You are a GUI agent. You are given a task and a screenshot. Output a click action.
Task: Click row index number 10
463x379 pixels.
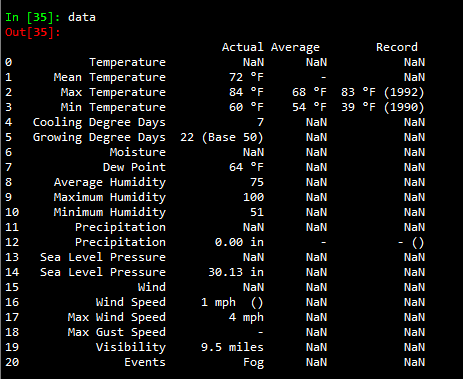point(12,212)
